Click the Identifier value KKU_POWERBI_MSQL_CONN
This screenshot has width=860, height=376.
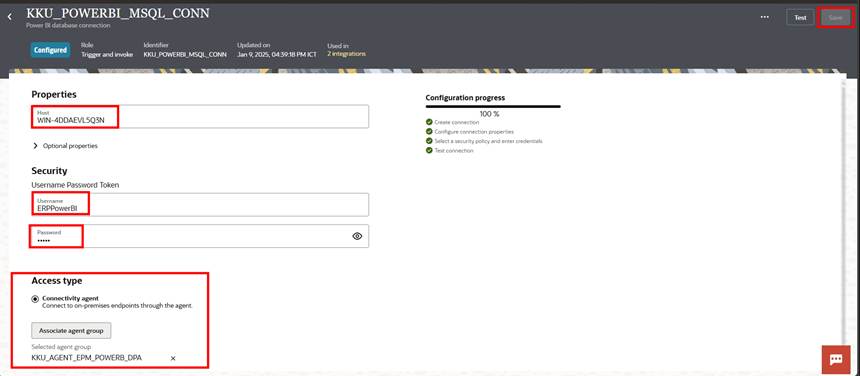point(185,54)
